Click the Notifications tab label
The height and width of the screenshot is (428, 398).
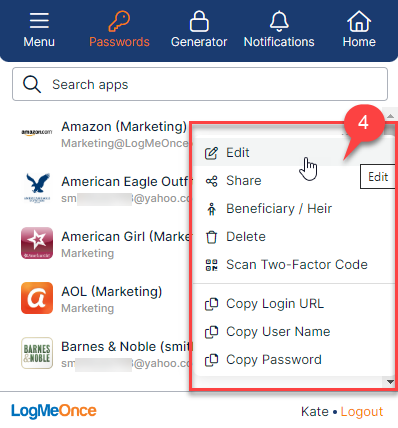pos(279,42)
